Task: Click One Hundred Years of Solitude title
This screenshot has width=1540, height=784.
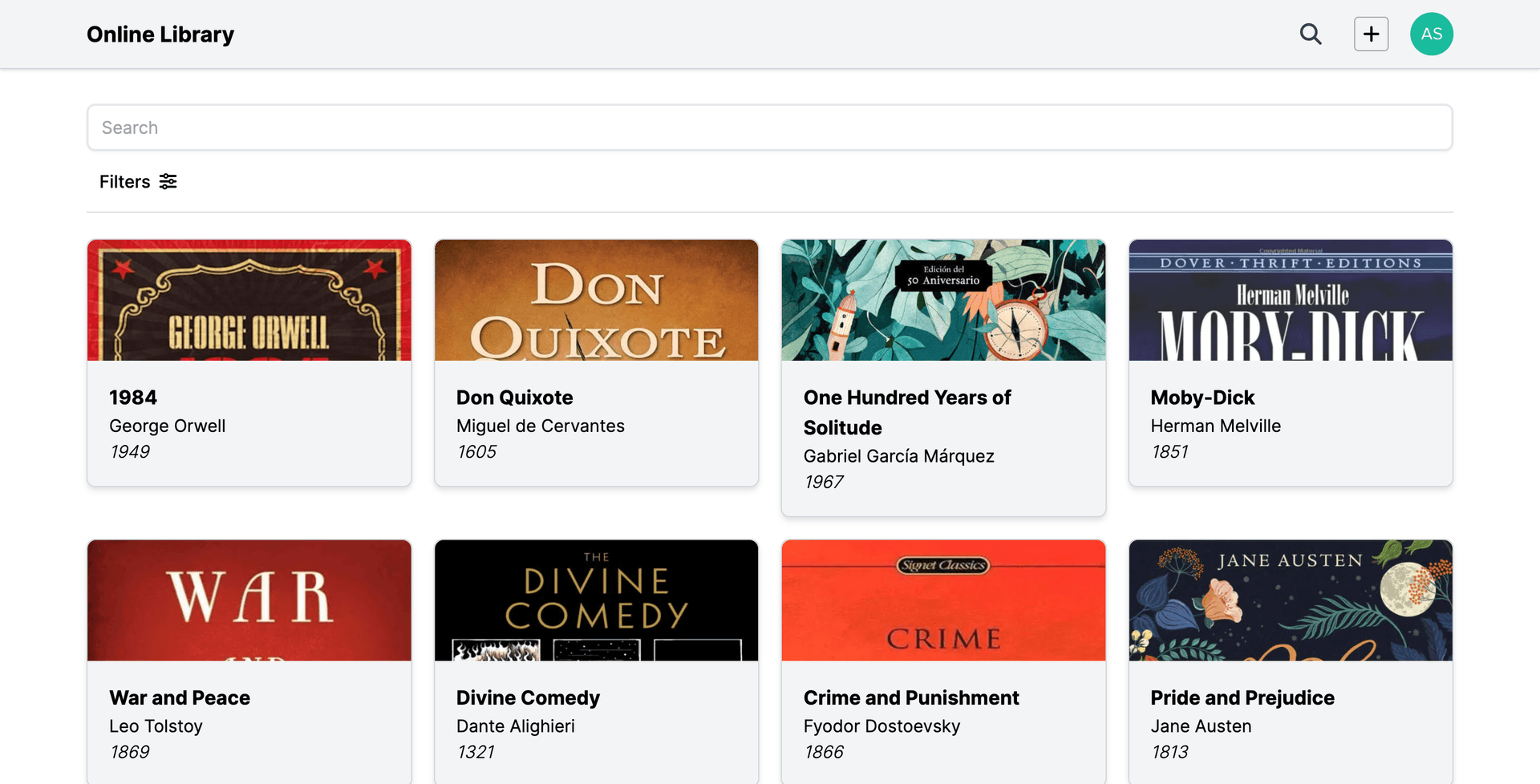Action: click(907, 413)
